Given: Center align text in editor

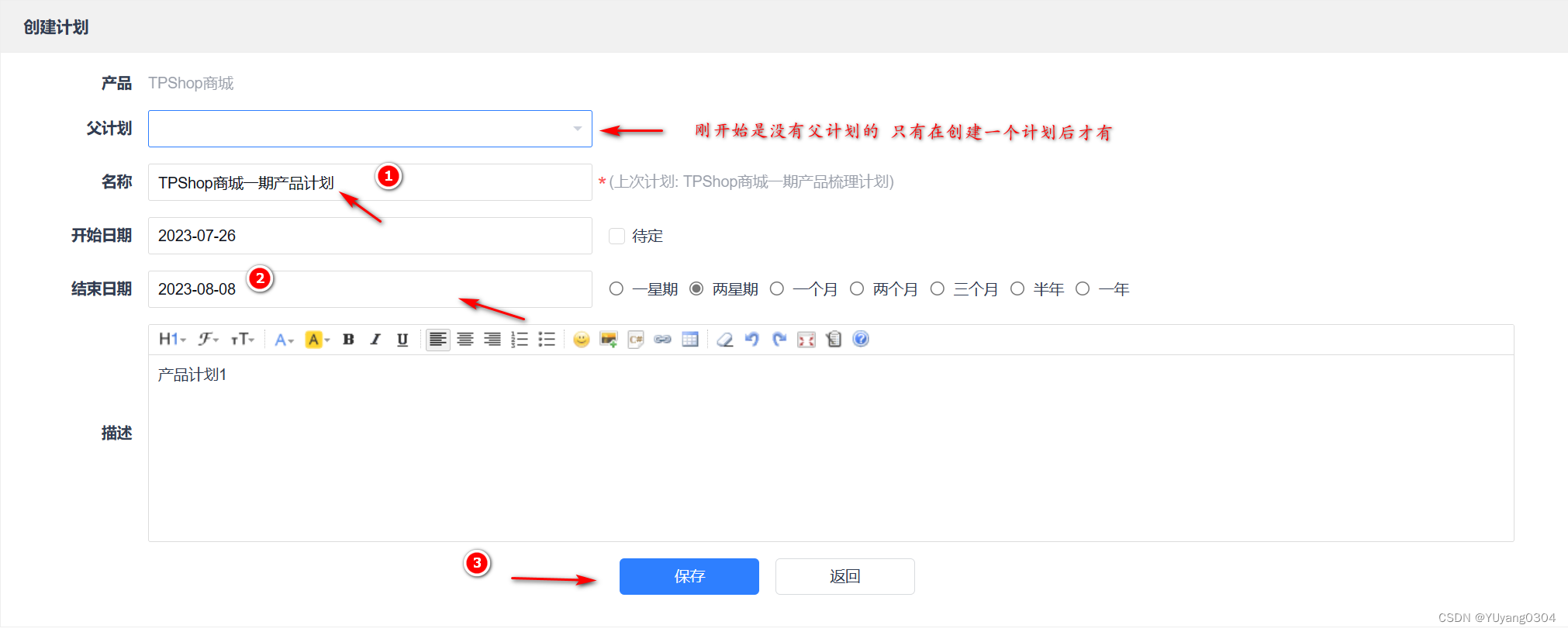Looking at the screenshot, I should (465, 340).
